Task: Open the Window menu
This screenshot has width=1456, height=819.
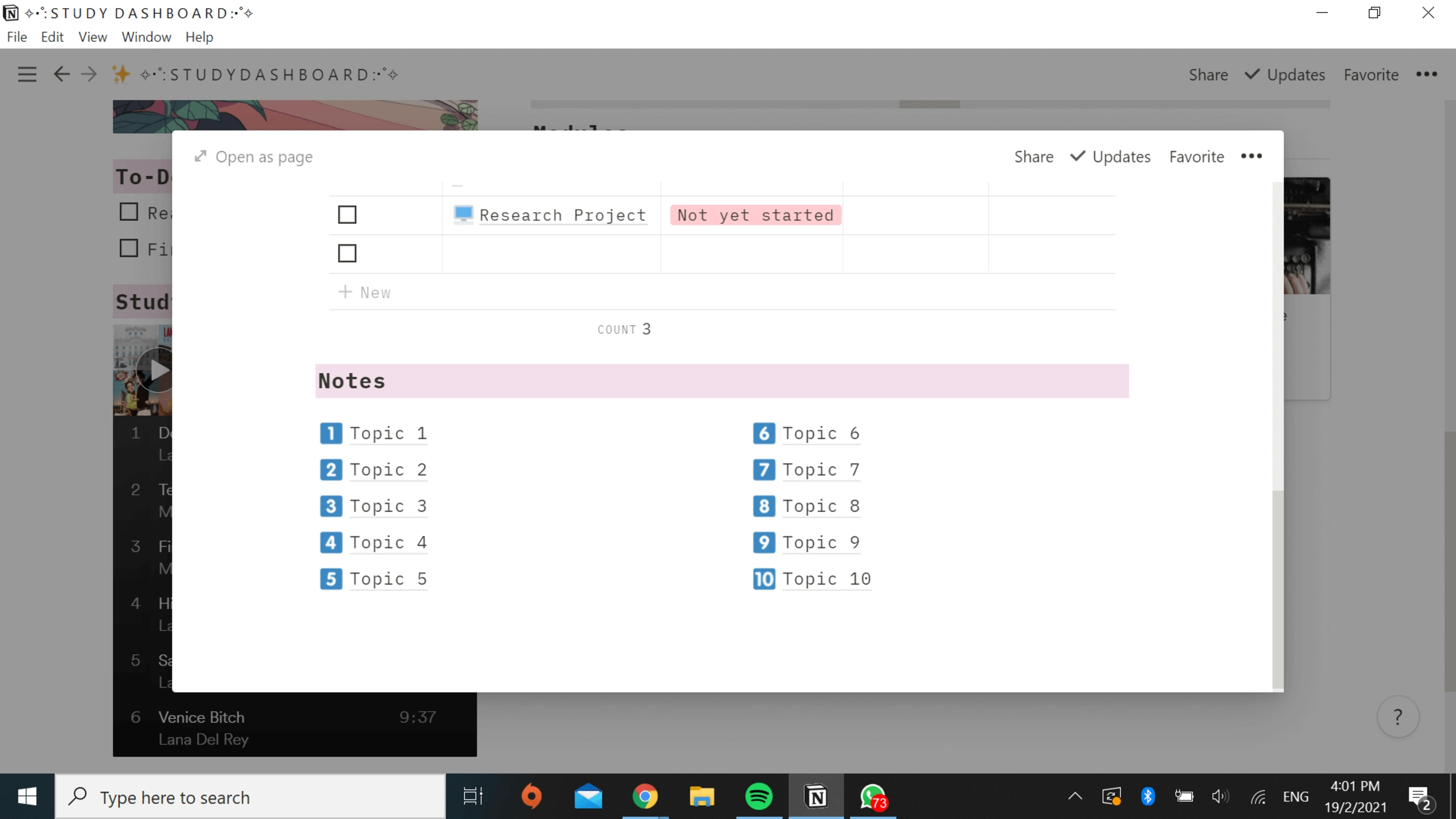Action: (x=146, y=37)
